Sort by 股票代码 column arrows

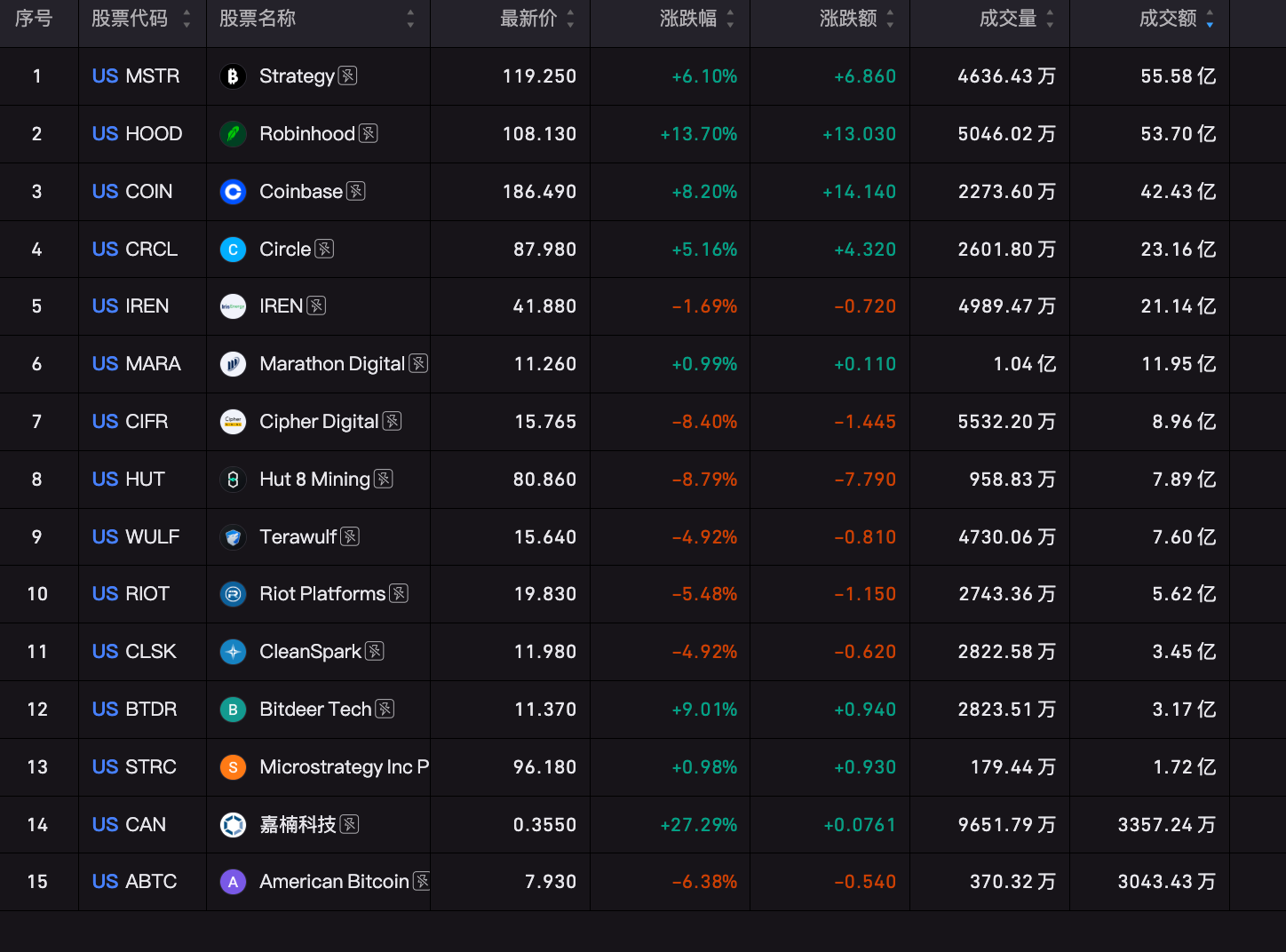click(187, 19)
